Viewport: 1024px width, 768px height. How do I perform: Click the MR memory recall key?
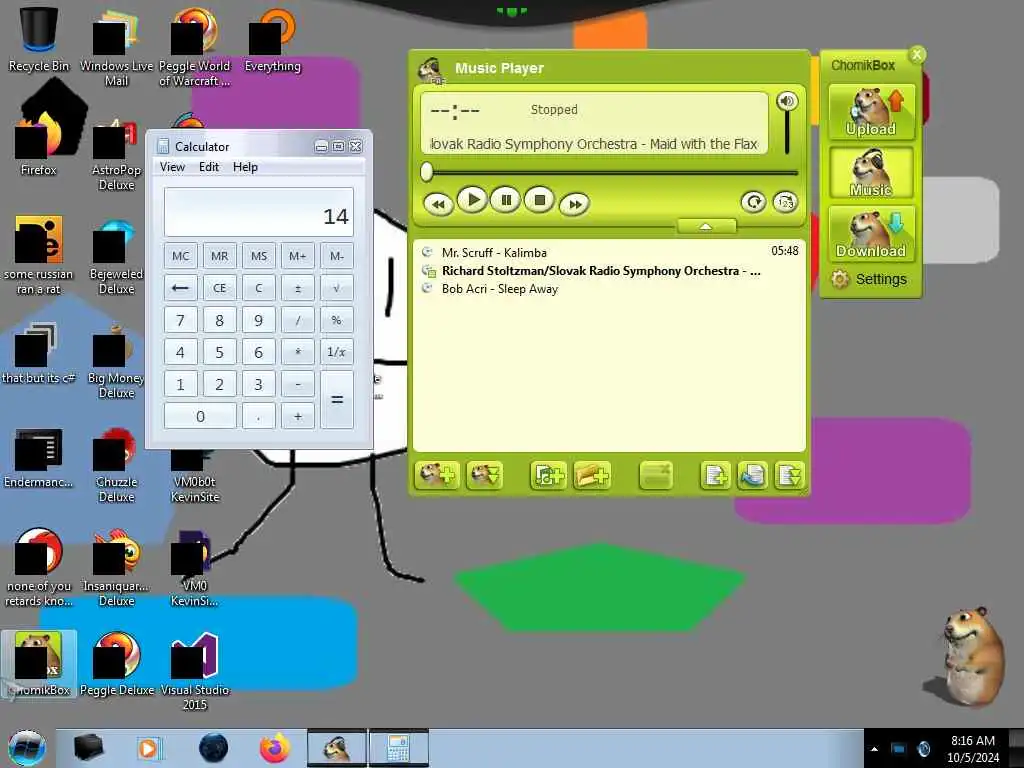pyautogui.click(x=219, y=256)
